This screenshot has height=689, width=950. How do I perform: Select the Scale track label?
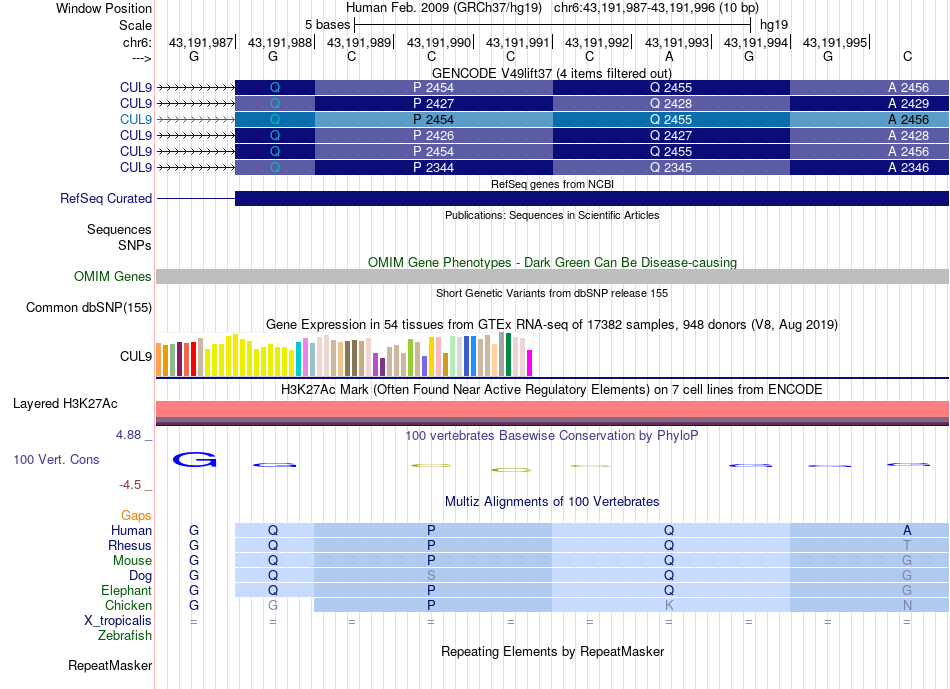pos(135,25)
